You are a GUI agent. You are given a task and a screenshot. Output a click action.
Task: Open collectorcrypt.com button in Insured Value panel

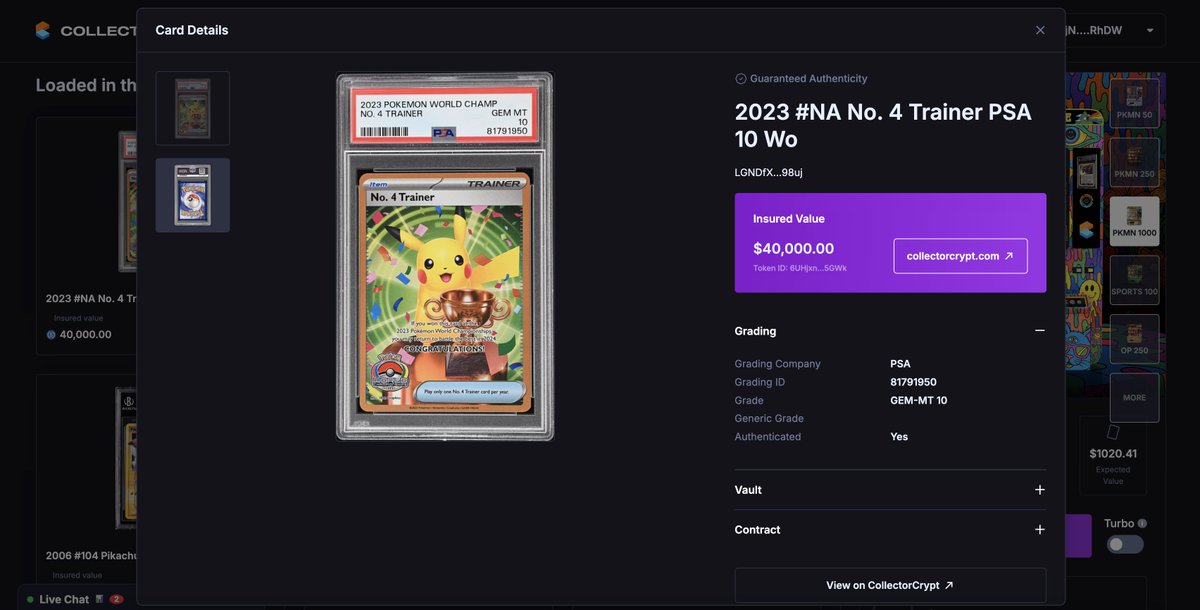coord(960,256)
